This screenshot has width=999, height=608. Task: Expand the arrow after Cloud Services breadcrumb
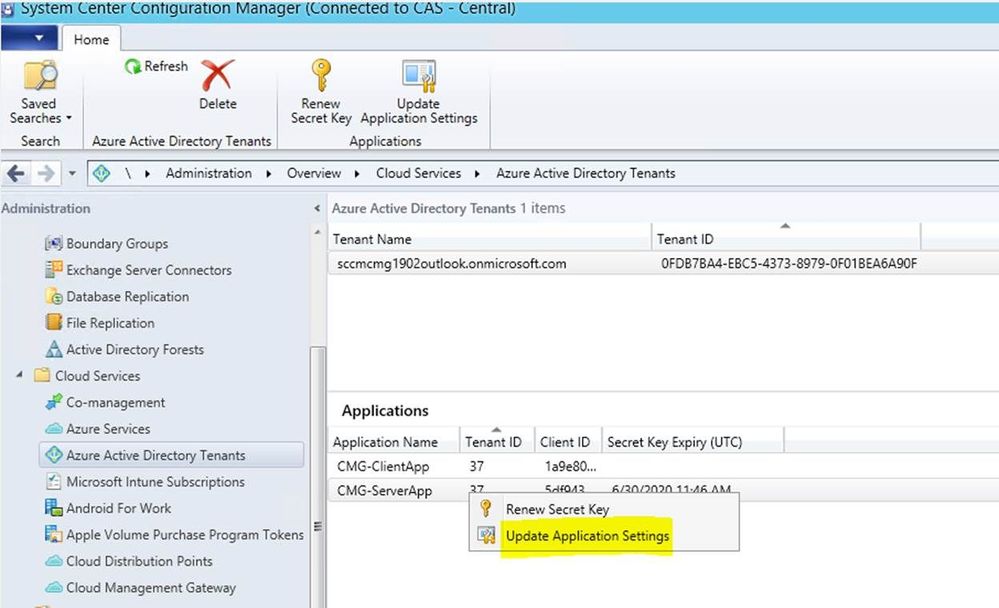coord(477,173)
